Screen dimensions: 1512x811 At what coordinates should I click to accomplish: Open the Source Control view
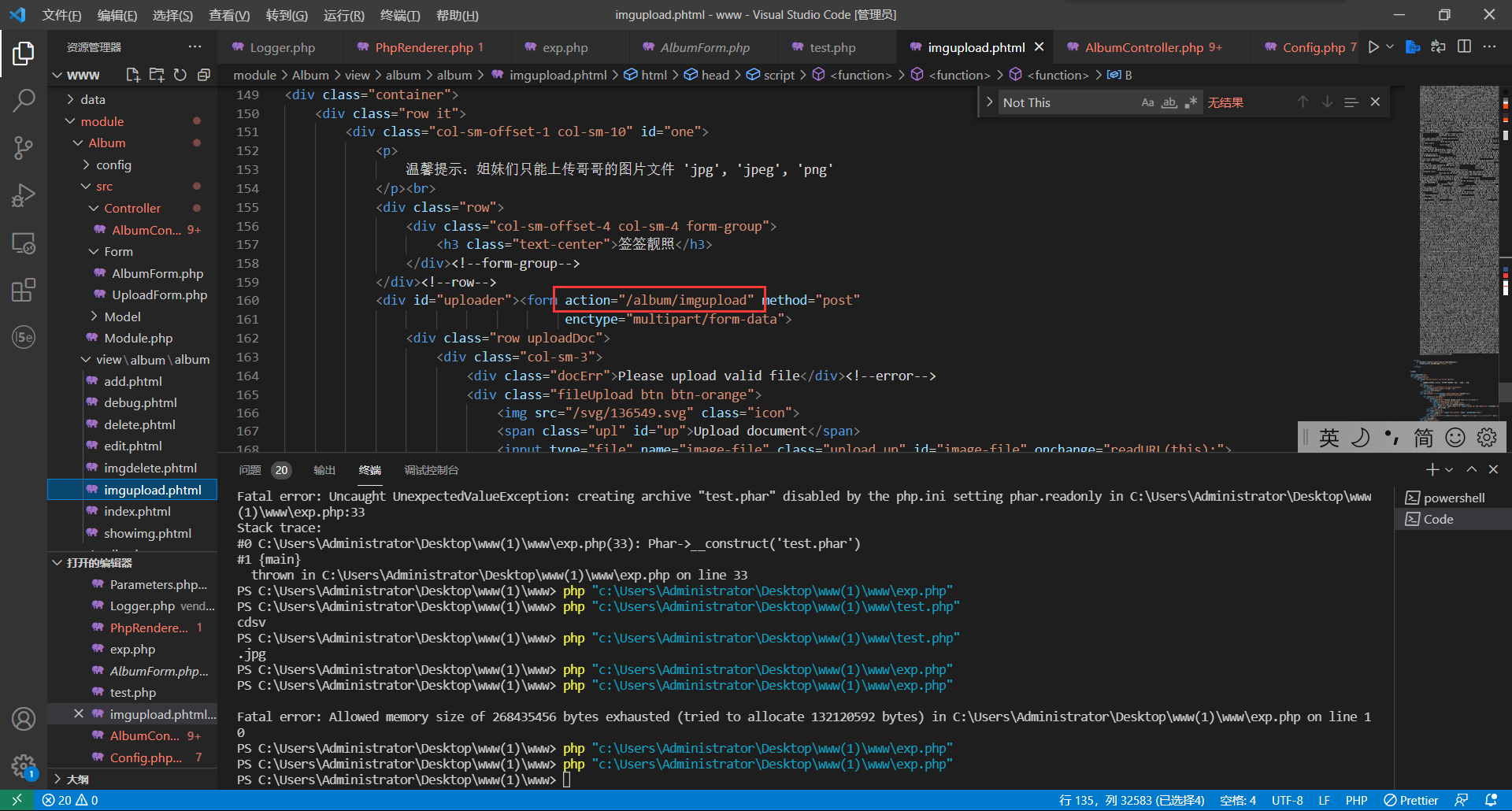coord(24,148)
